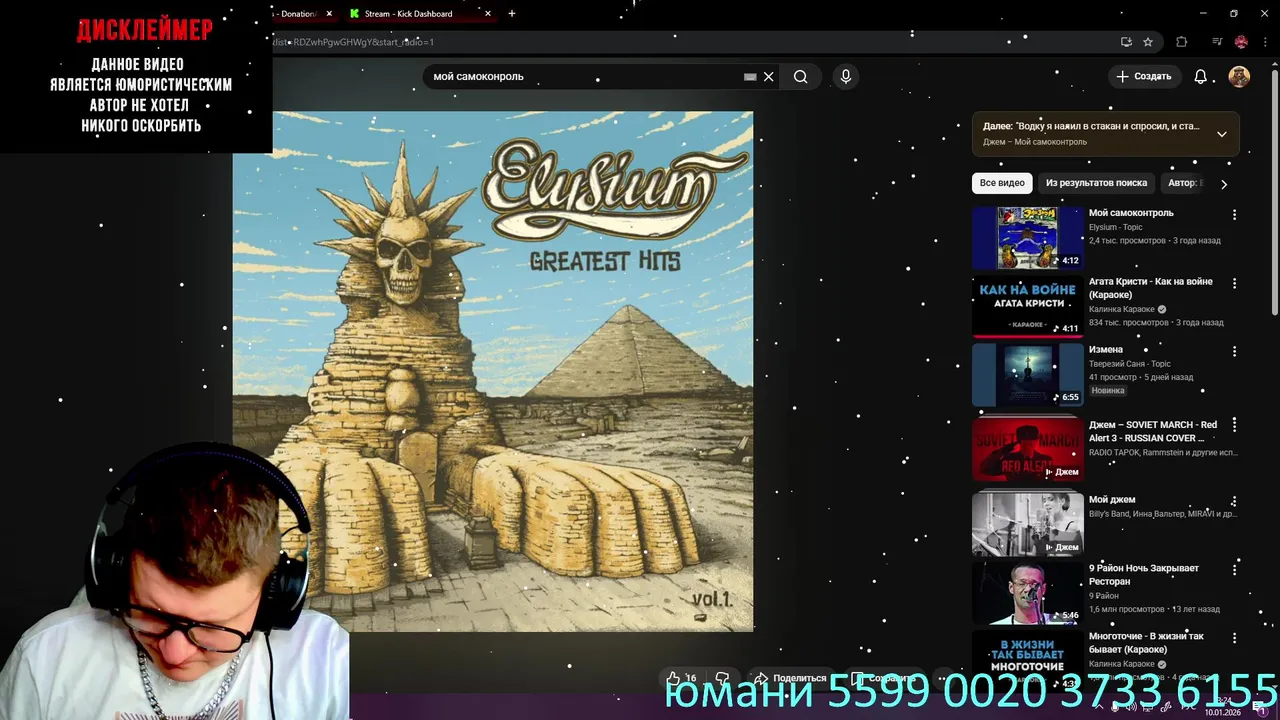
Task: Bookmark this page with star icon
Action: coord(1148,42)
